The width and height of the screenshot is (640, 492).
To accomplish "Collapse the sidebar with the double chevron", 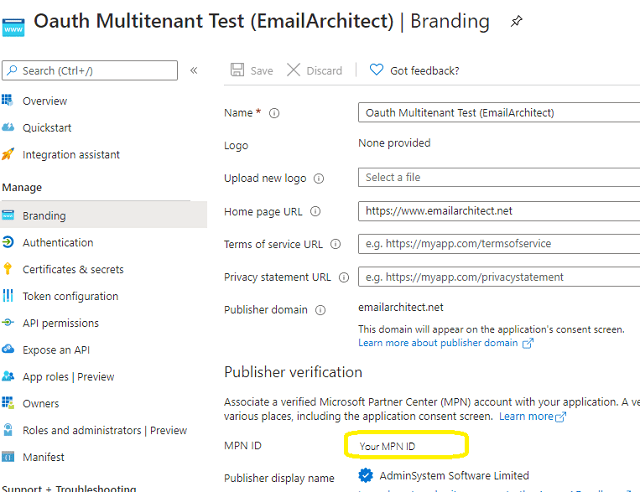I will coord(194,70).
